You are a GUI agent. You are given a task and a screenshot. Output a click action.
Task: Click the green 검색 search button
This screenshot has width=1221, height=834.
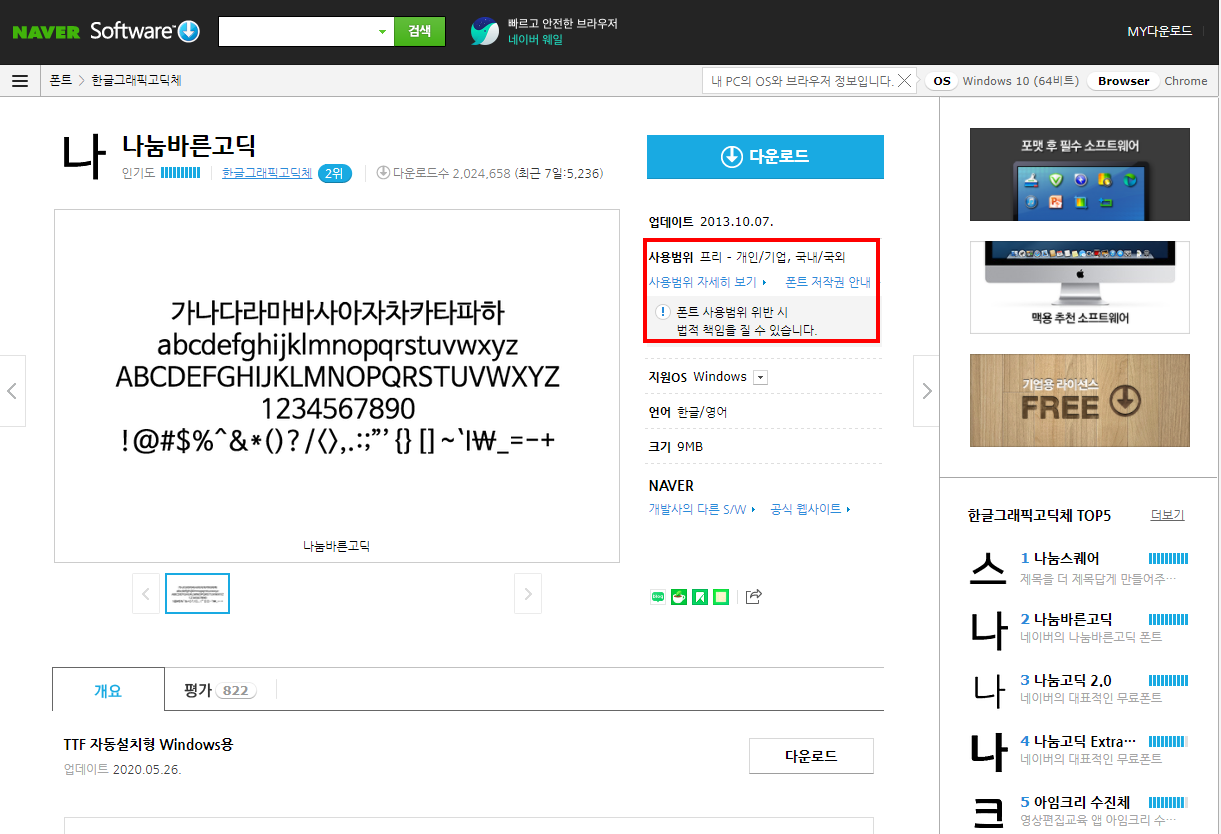pos(419,32)
